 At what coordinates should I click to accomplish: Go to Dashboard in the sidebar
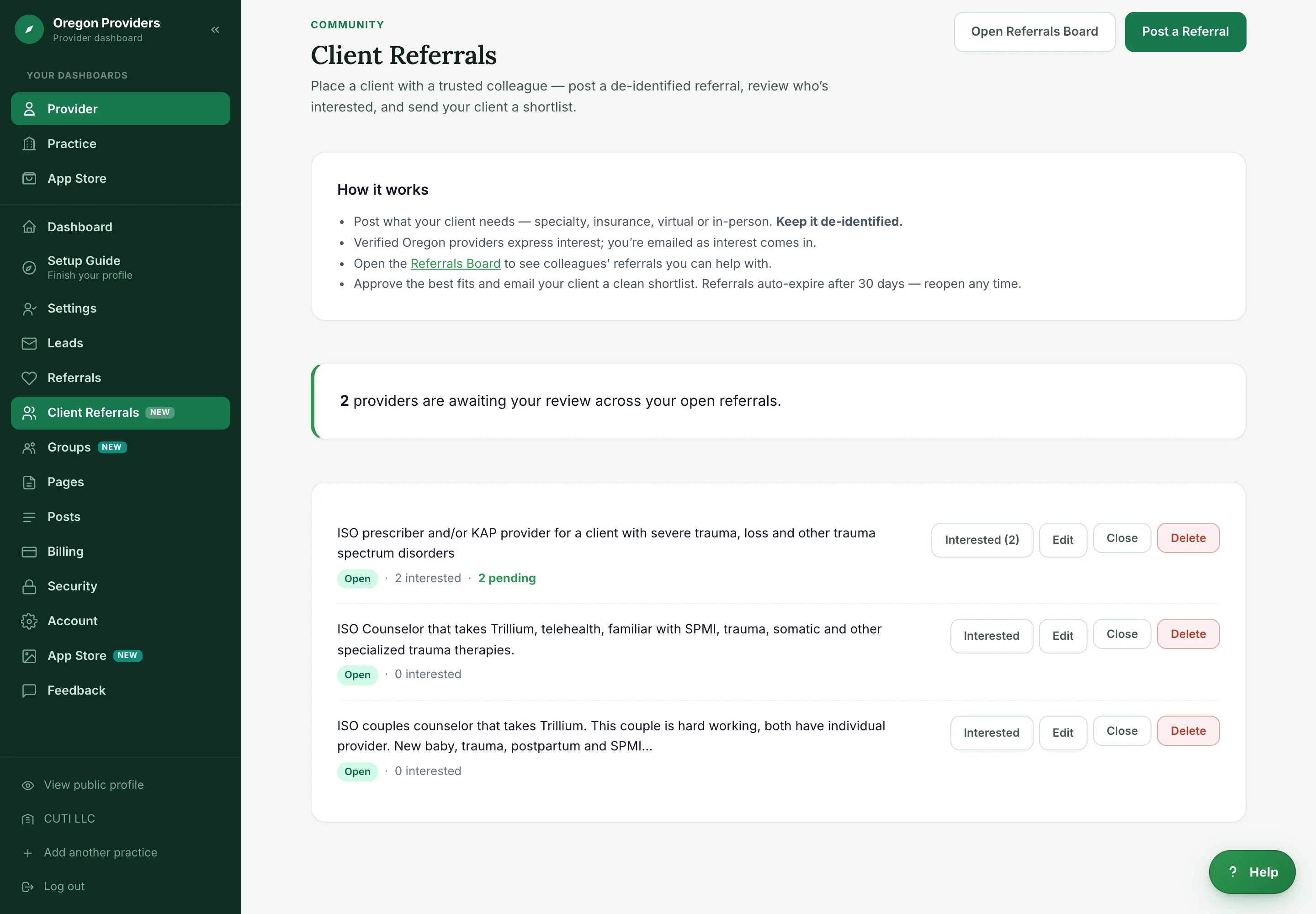point(120,227)
